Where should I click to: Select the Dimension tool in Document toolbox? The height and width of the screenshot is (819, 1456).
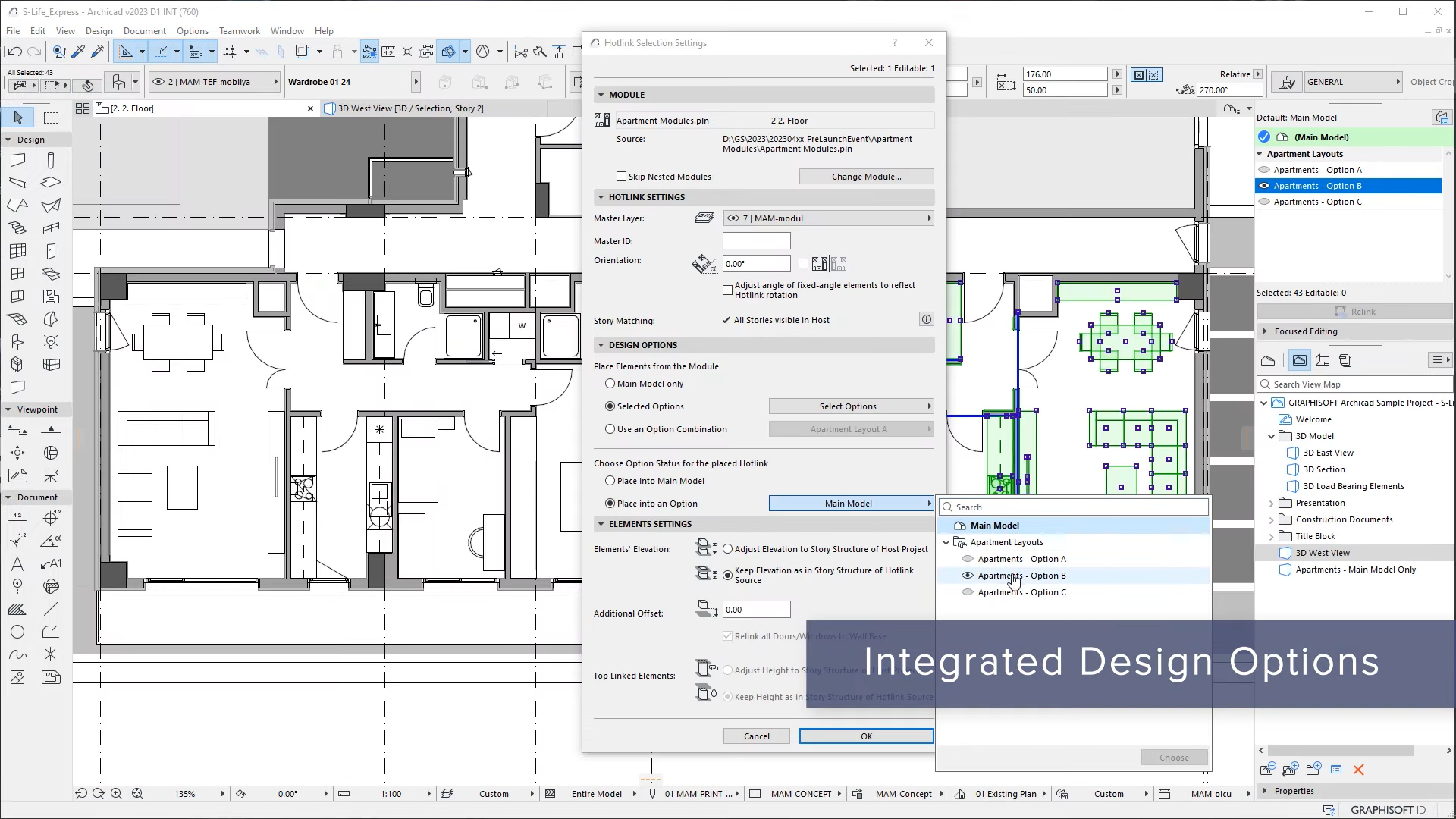click(17, 519)
